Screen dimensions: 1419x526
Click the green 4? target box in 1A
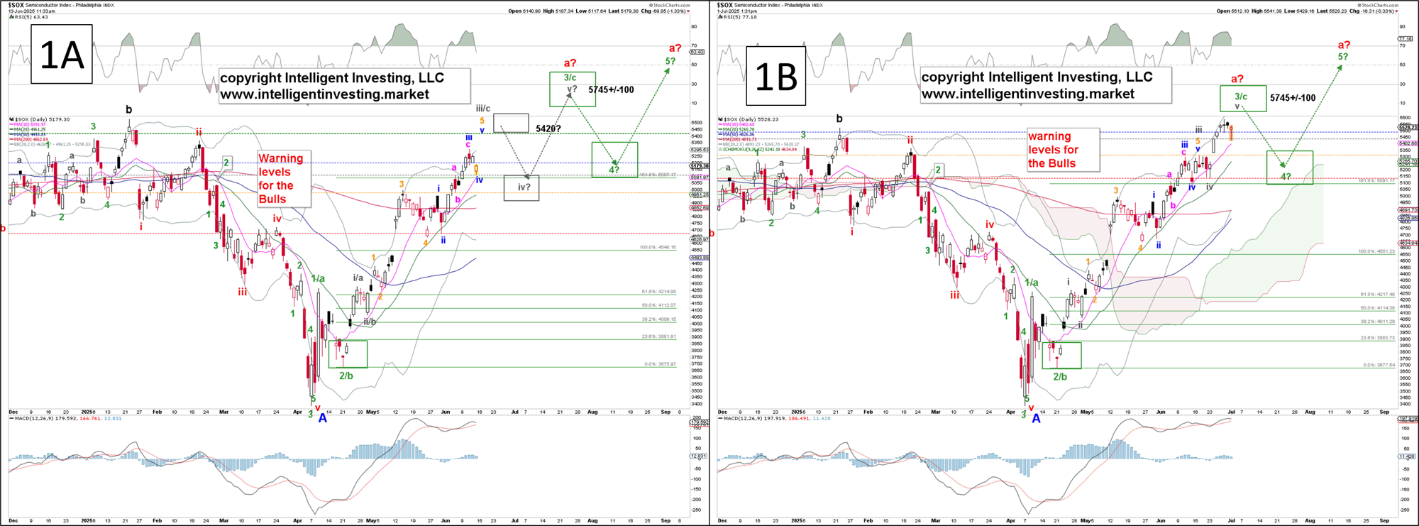click(614, 159)
